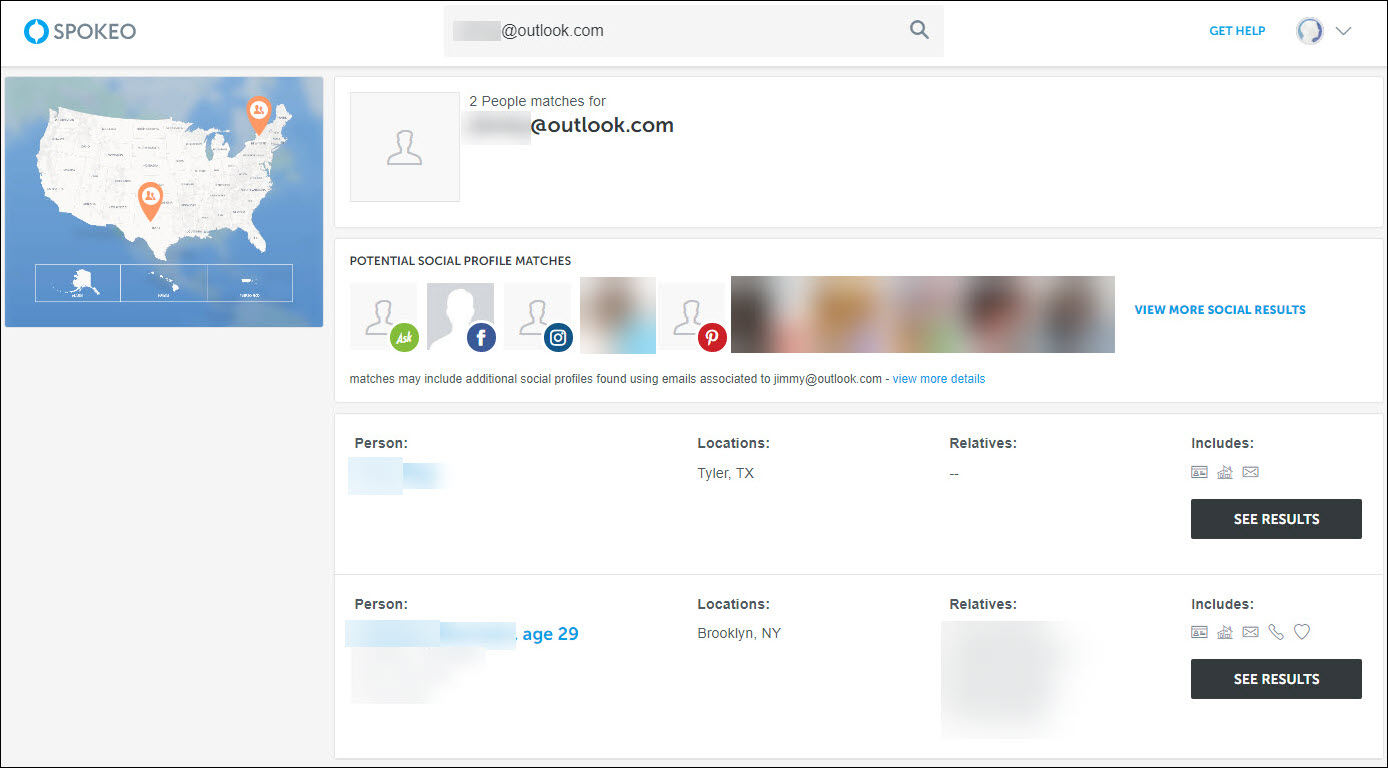Screen dimensions: 1388x768
Task: Open the GET HELP link
Action: [1237, 31]
